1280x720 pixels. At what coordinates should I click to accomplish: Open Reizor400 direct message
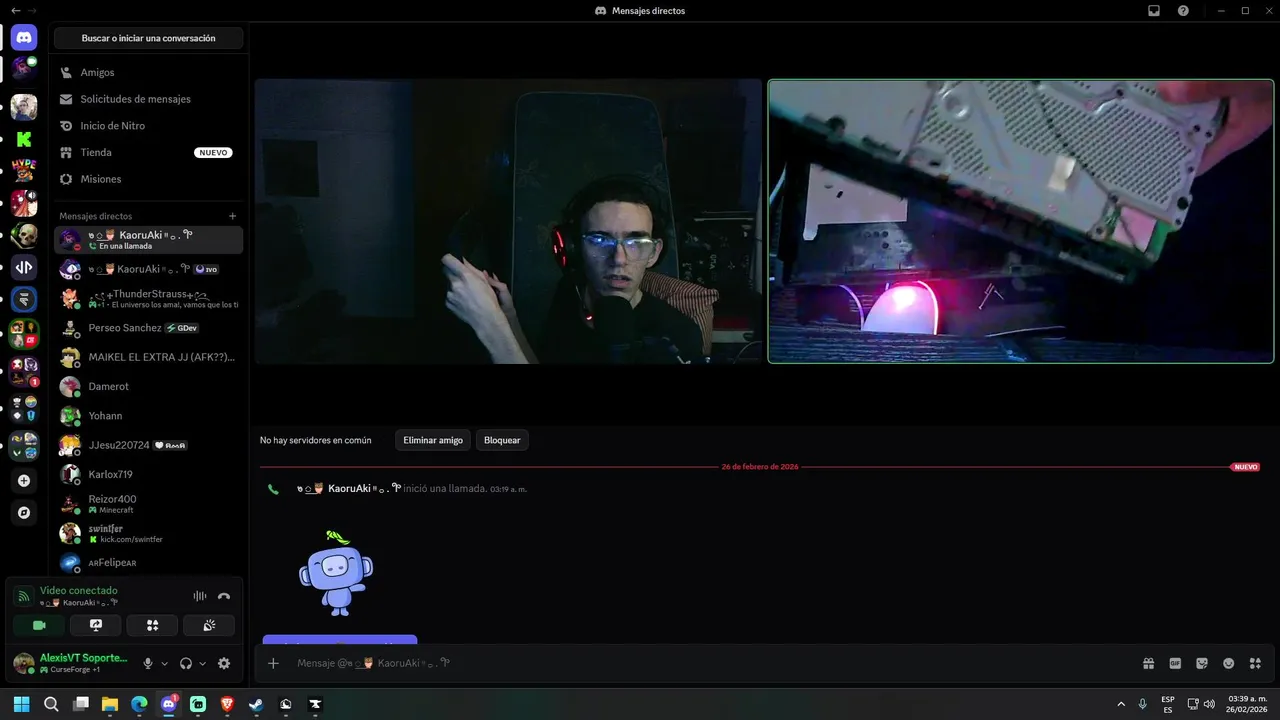[x=149, y=504]
